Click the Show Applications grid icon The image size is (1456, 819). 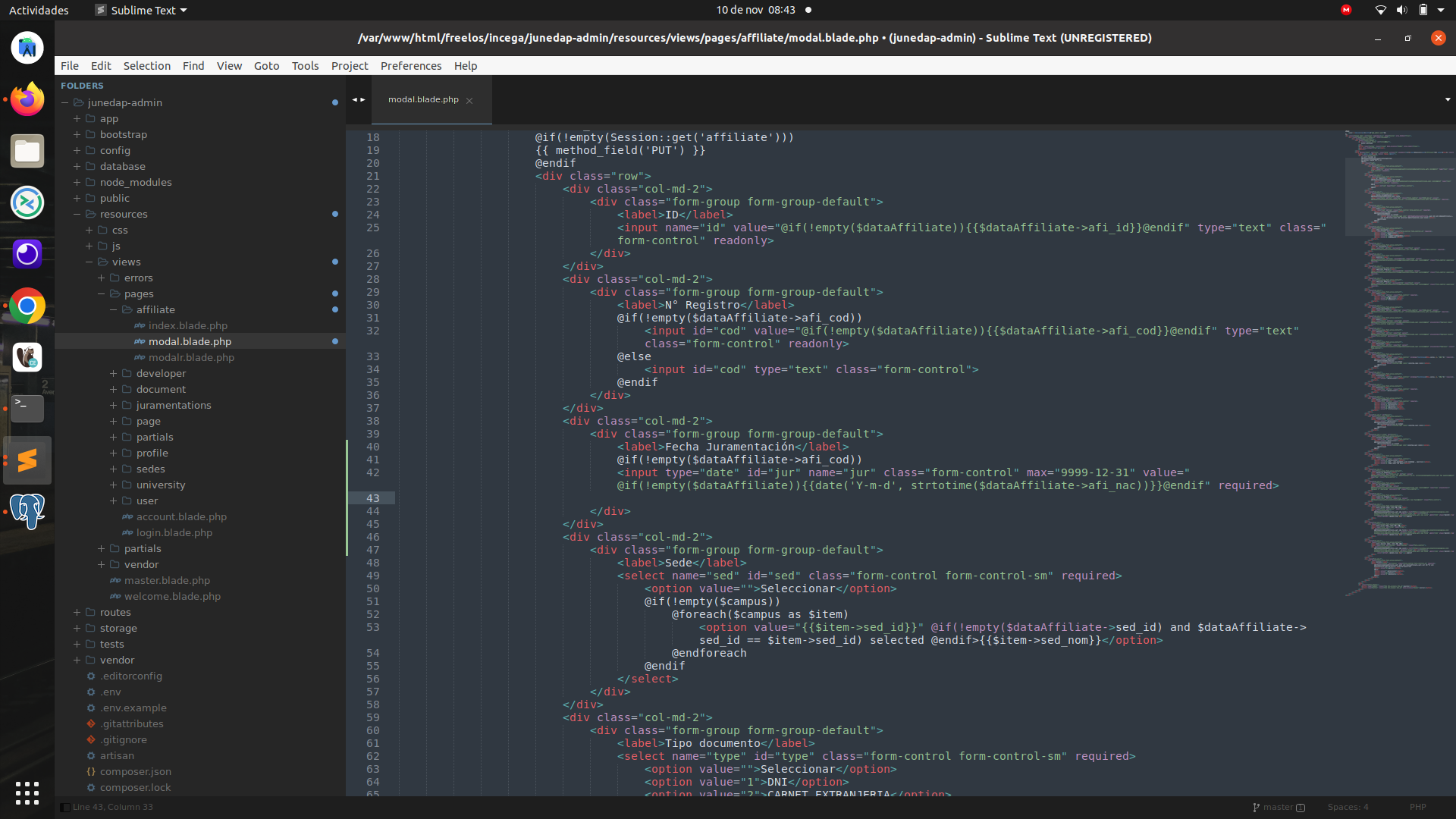click(27, 792)
